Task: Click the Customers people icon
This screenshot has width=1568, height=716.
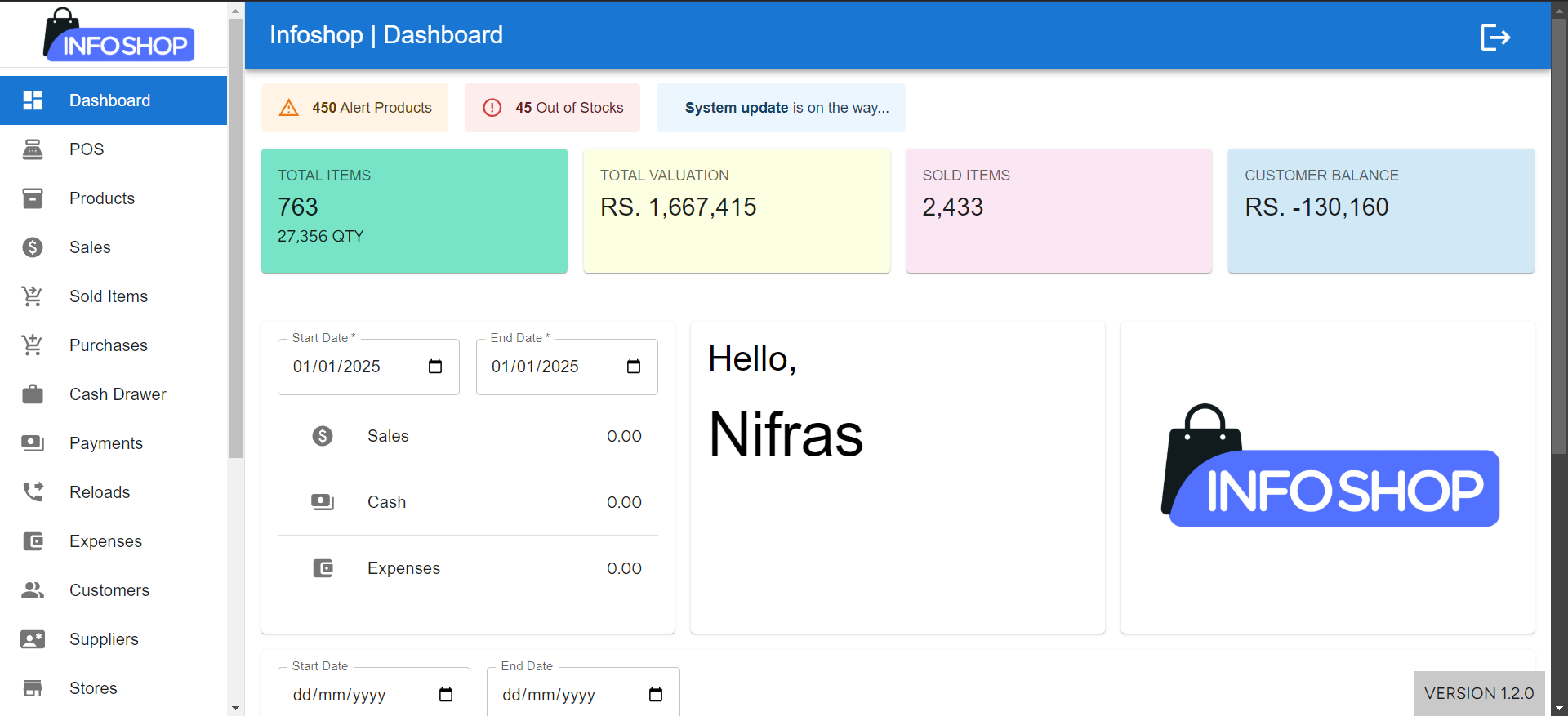Action: pos(33,590)
